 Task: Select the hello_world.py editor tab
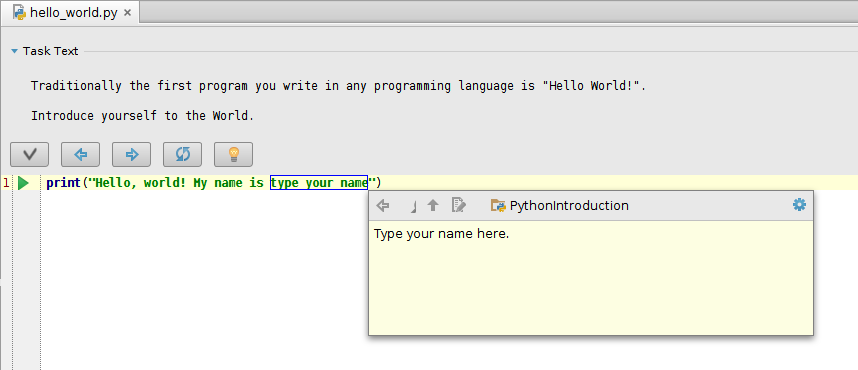point(71,13)
